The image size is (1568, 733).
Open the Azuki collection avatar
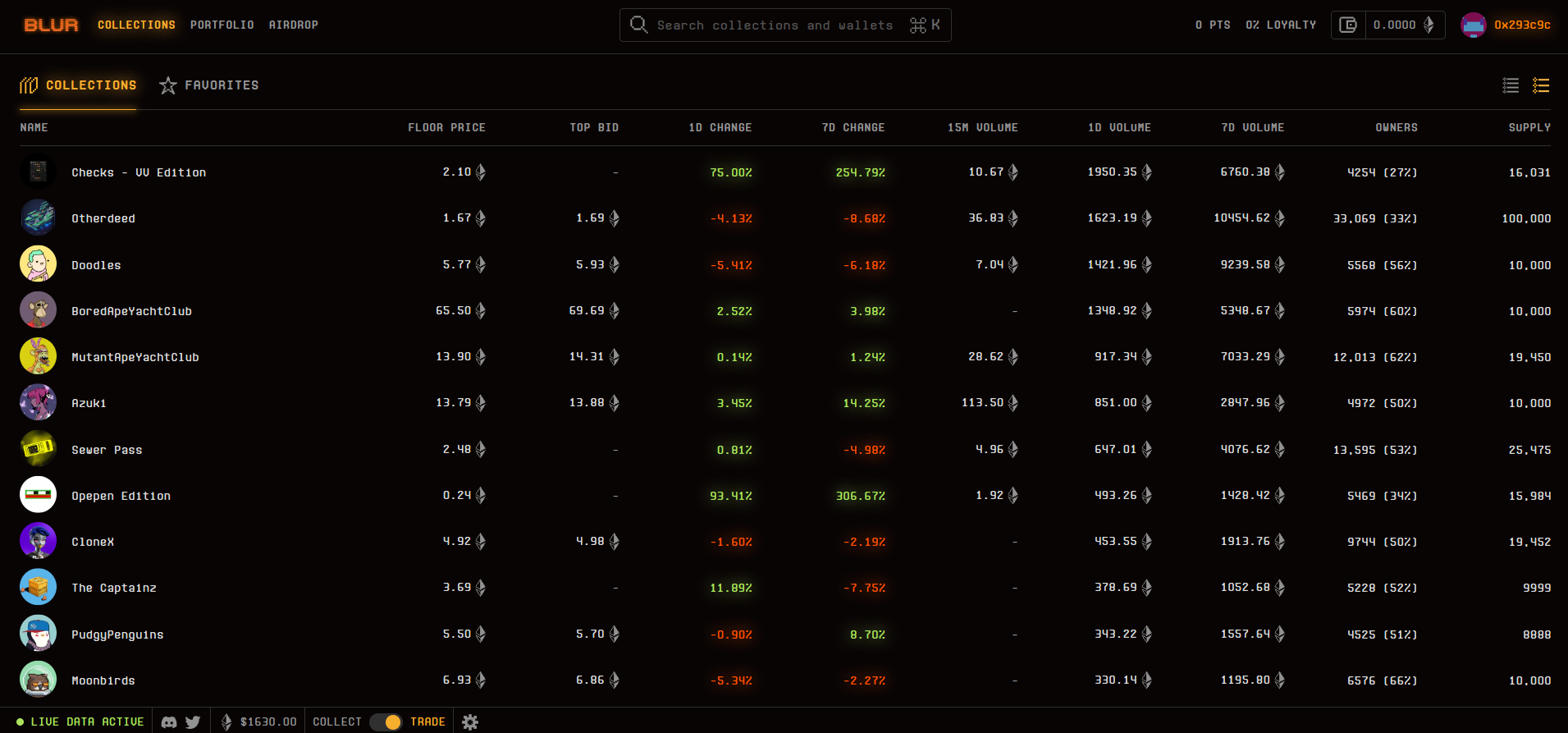[x=38, y=402]
